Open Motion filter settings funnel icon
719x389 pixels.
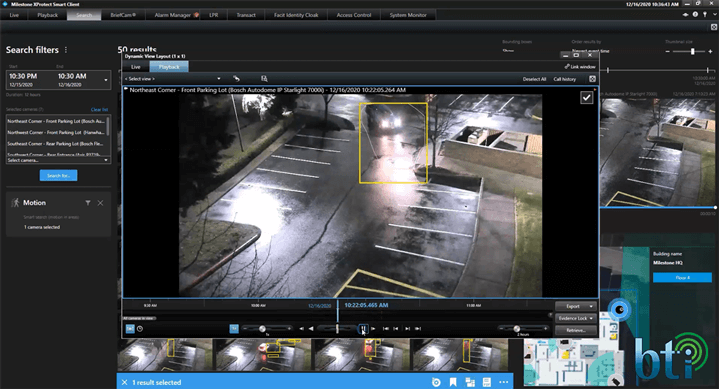tap(88, 203)
